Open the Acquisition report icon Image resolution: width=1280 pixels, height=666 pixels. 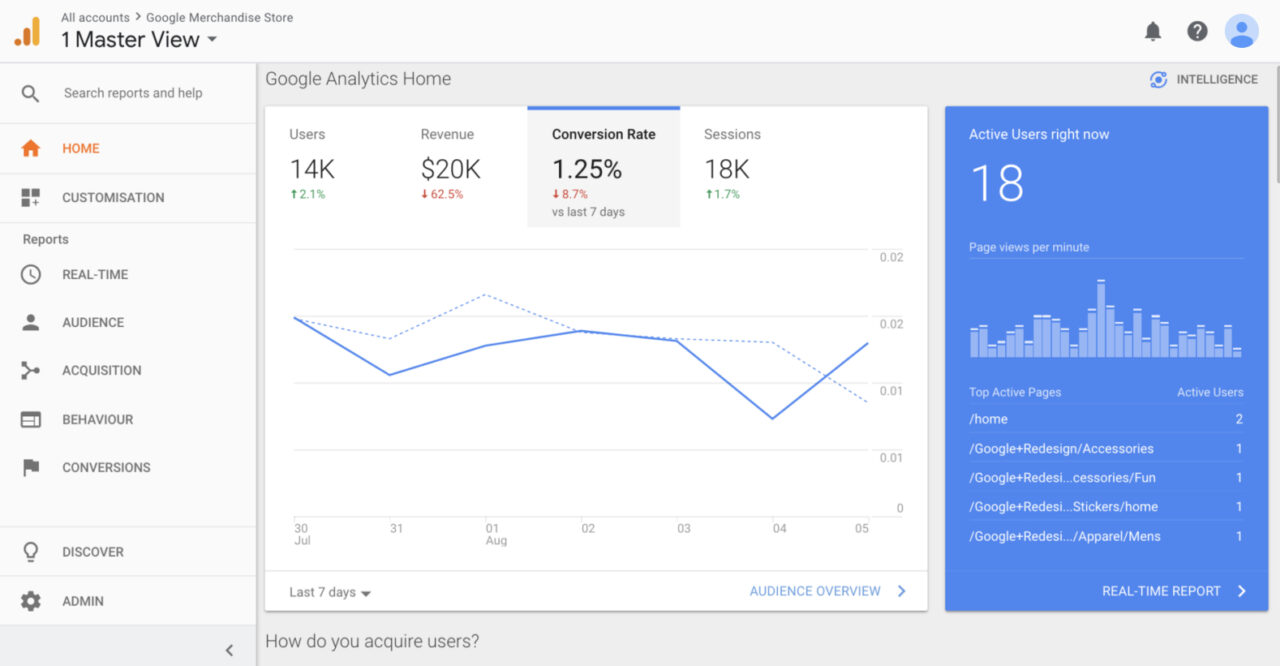click(30, 370)
